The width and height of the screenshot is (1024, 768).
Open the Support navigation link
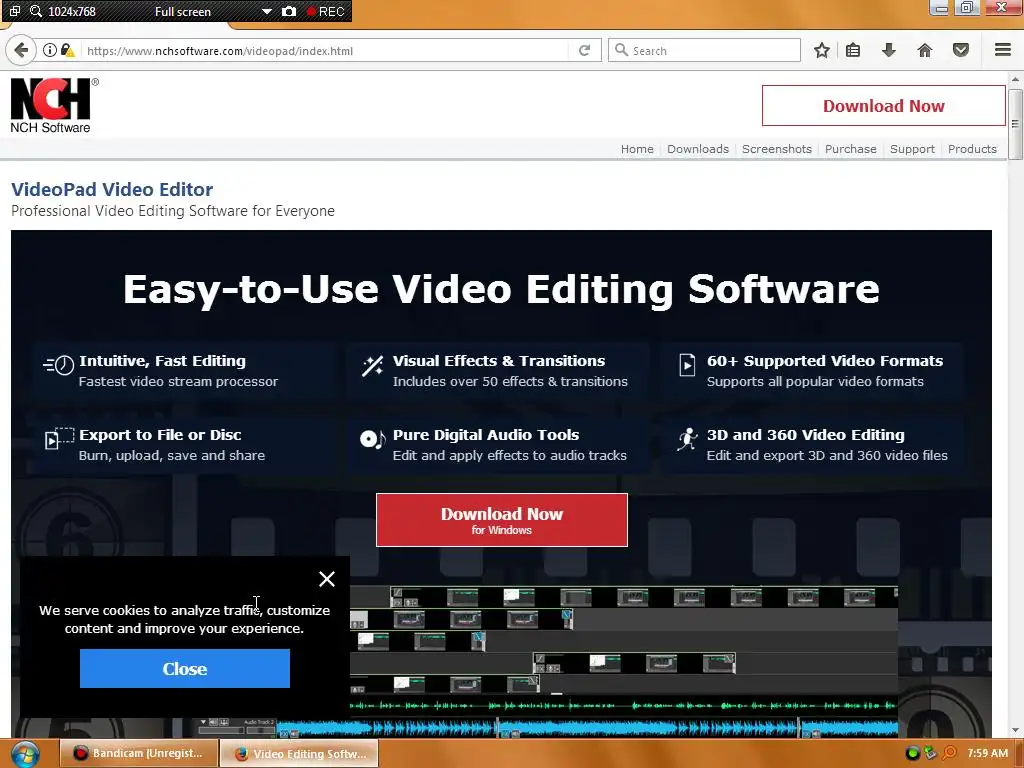(912, 149)
